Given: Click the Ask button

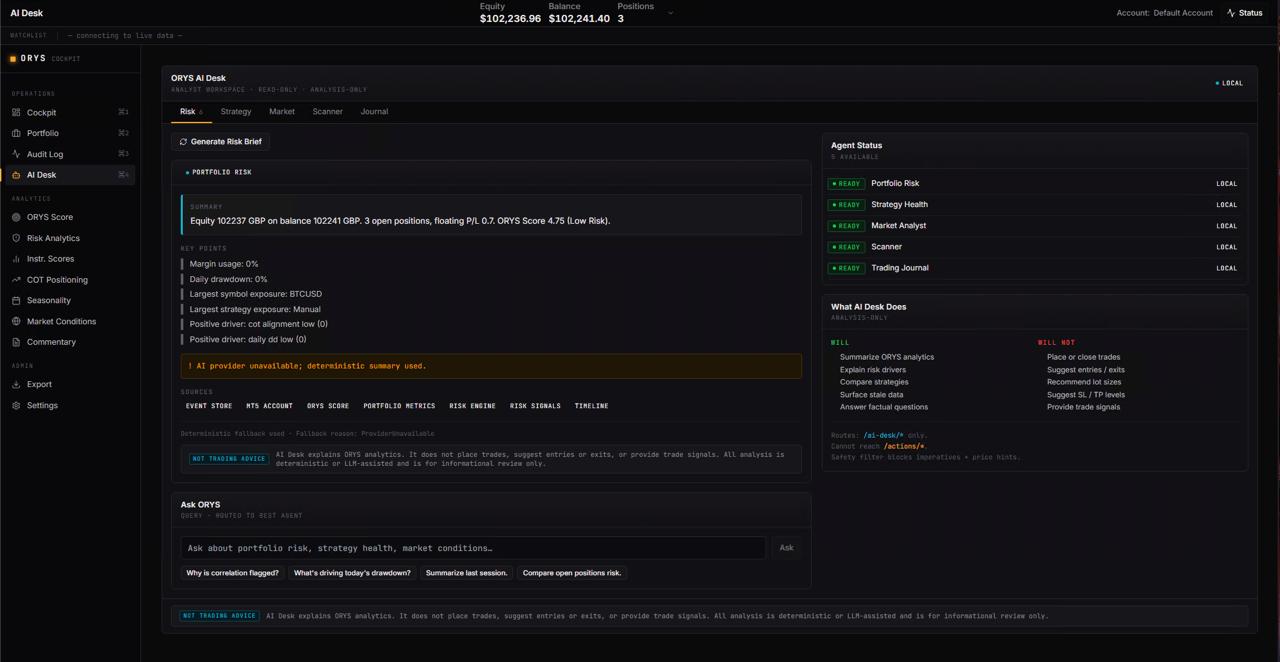Looking at the screenshot, I should [786, 548].
